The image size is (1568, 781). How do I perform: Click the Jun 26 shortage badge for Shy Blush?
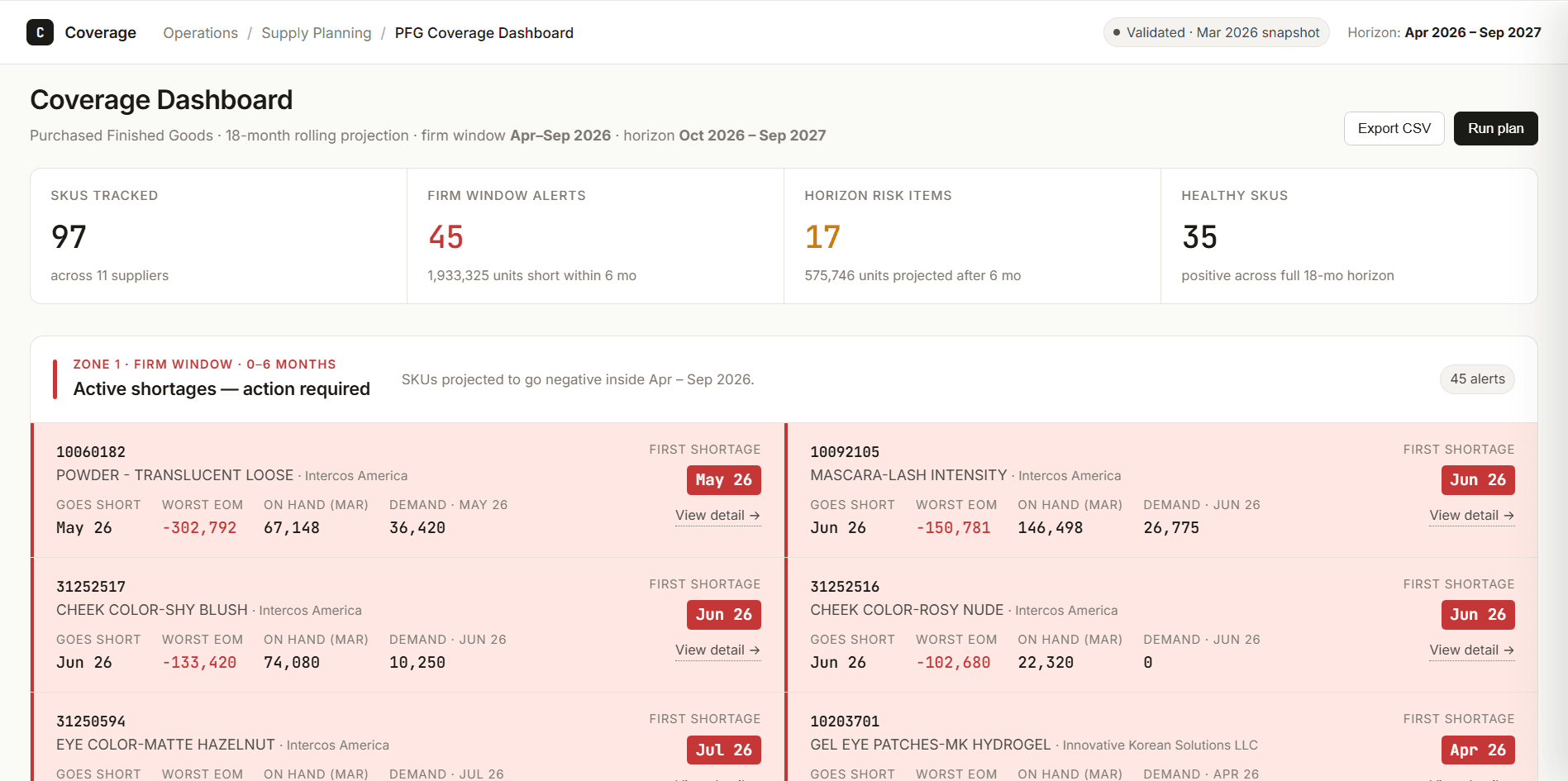point(723,615)
